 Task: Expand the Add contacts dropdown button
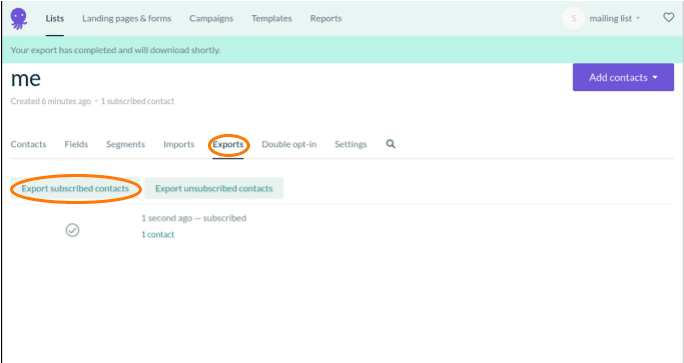(x=623, y=77)
